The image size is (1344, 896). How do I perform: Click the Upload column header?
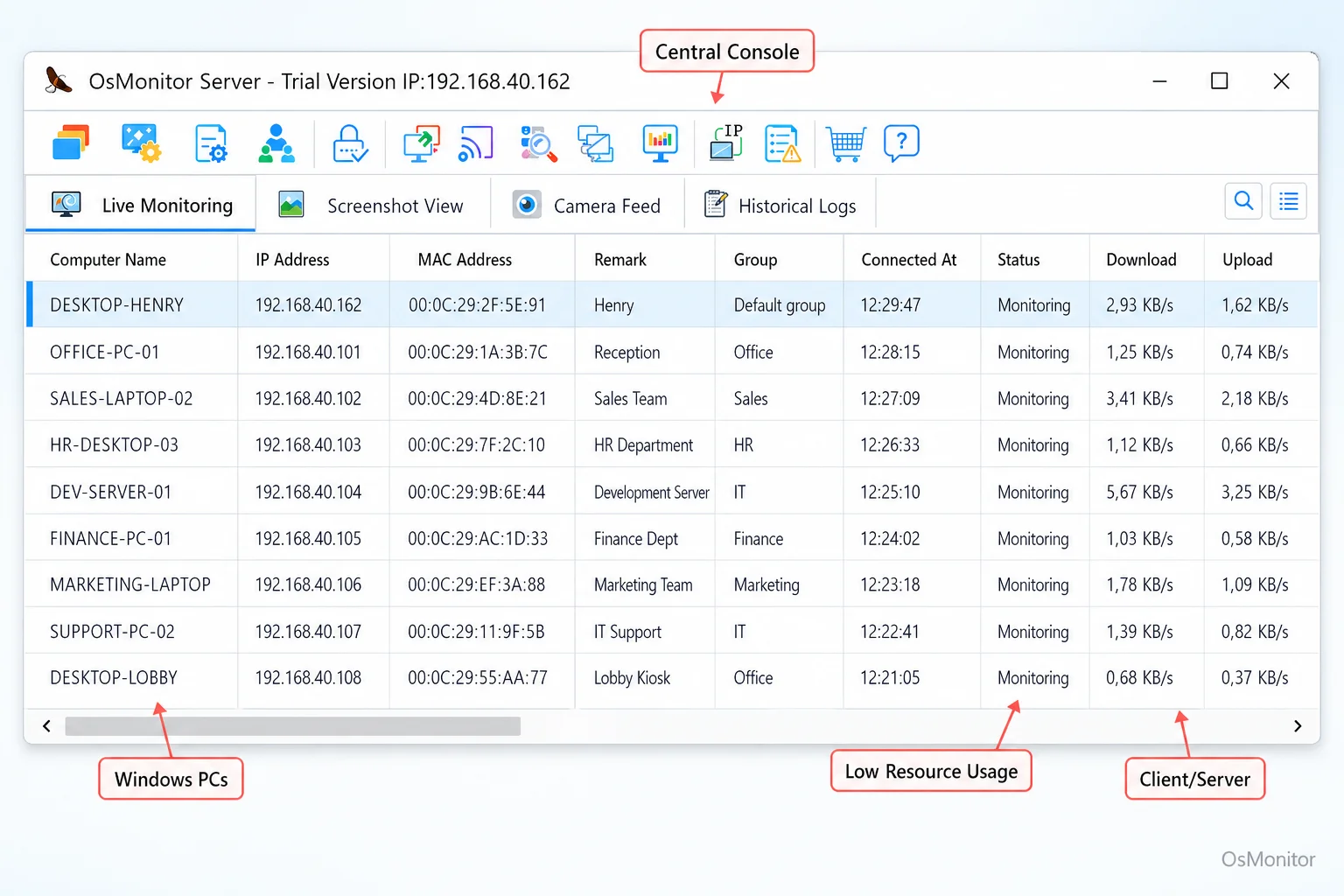pyautogui.click(x=1247, y=260)
